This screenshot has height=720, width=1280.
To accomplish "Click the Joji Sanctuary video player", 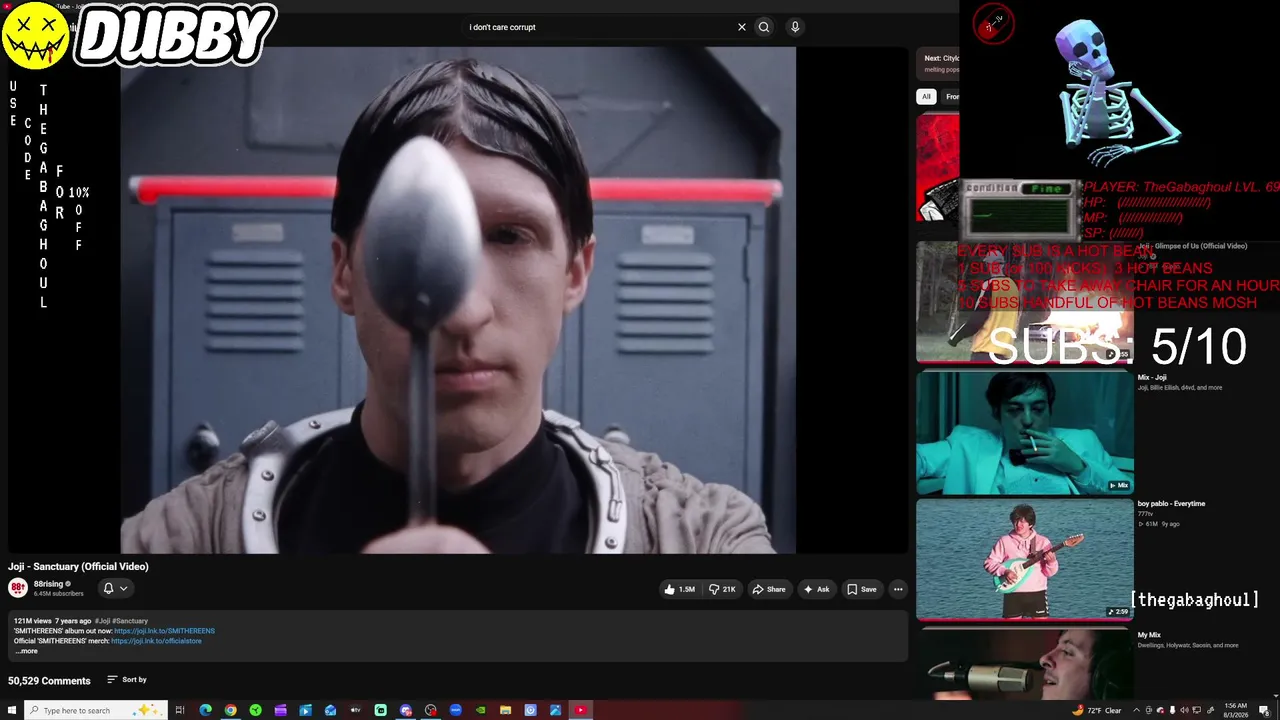I will tap(458, 300).
